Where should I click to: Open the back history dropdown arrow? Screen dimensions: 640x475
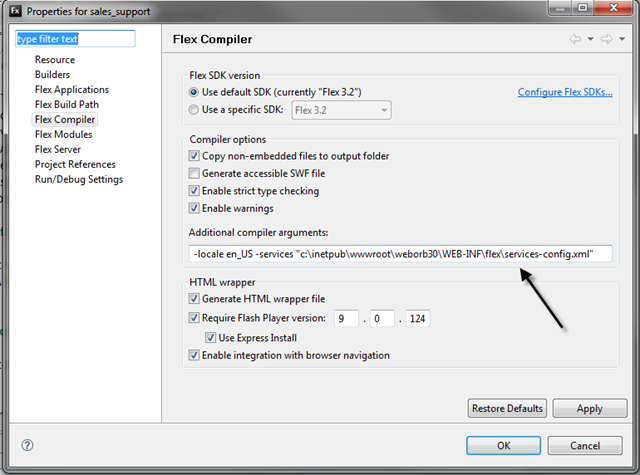pyautogui.click(x=590, y=39)
